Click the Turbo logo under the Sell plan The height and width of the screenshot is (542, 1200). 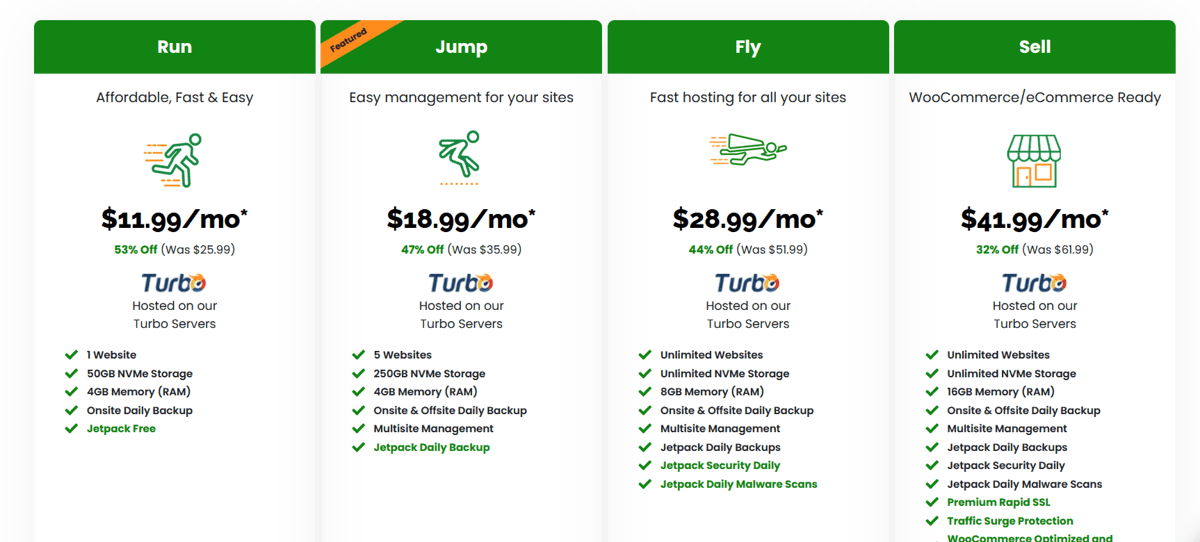(1034, 283)
